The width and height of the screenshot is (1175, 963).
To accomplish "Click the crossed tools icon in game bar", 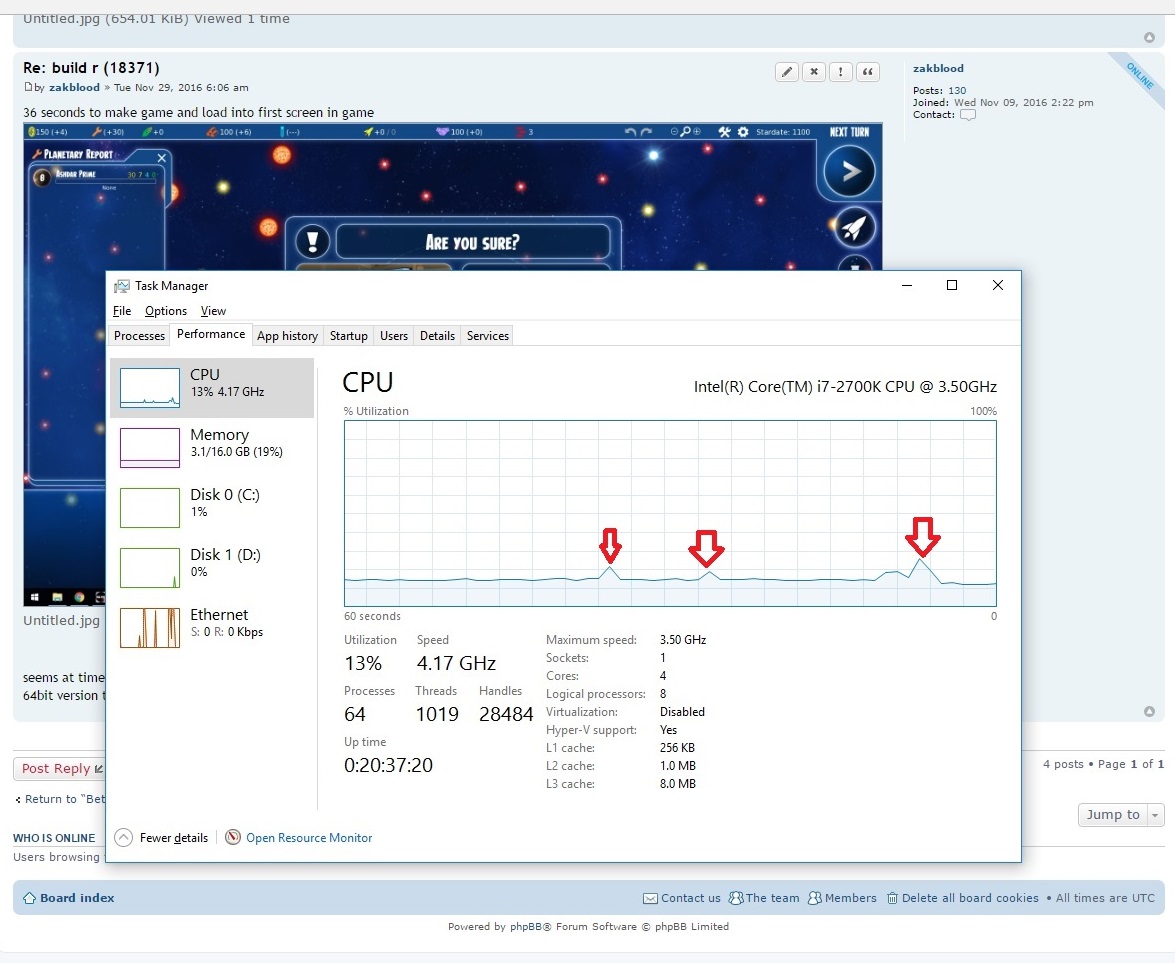I will (x=724, y=132).
